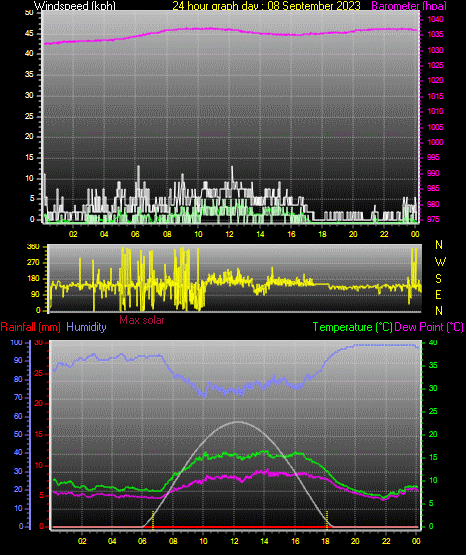The height and width of the screenshot is (555, 466).
Task: Click the yellow sunrise marker on bottom graph
Action: [x=153, y=520]
